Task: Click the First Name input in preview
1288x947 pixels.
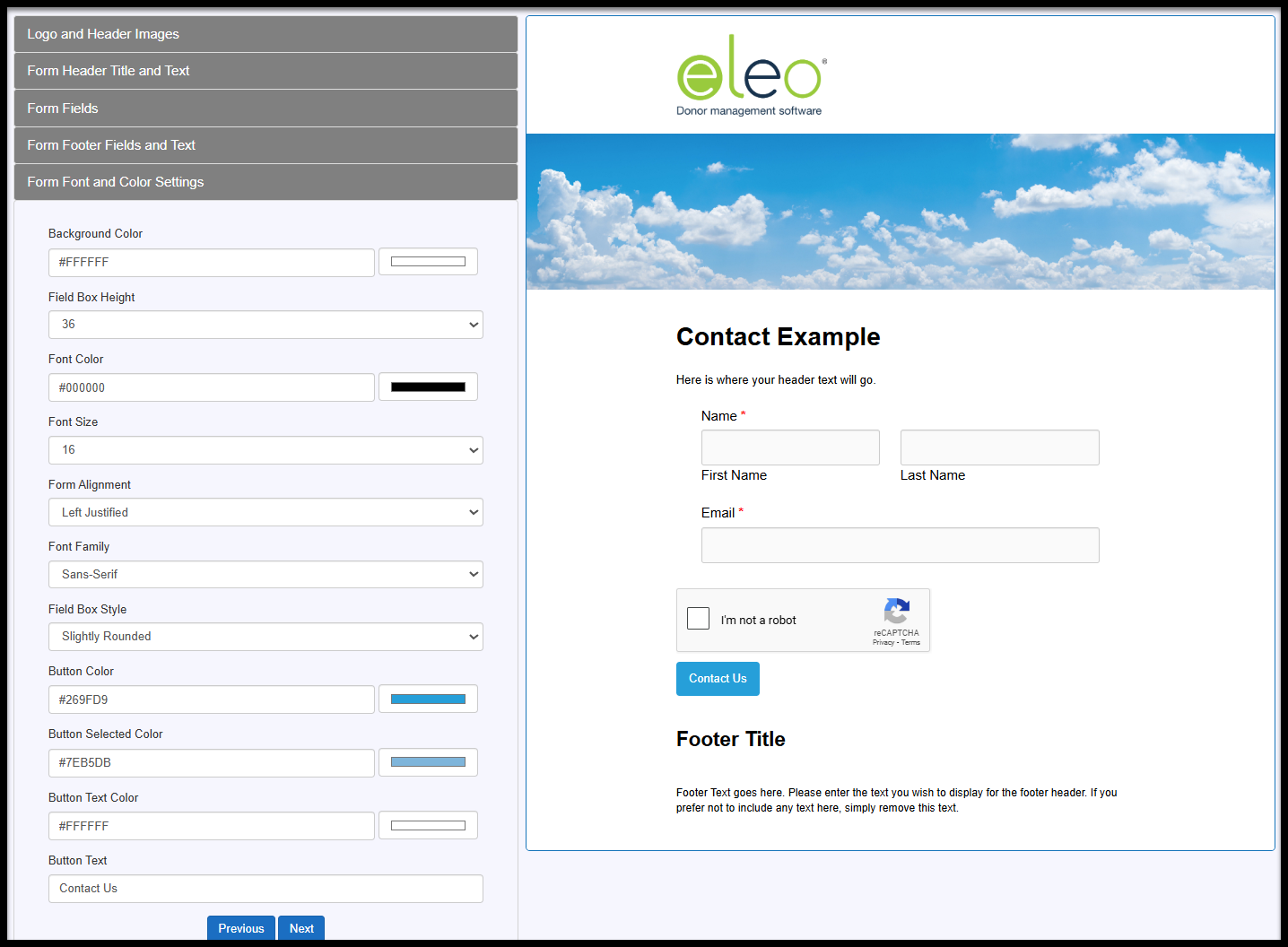Action: (x=790, y=447)
